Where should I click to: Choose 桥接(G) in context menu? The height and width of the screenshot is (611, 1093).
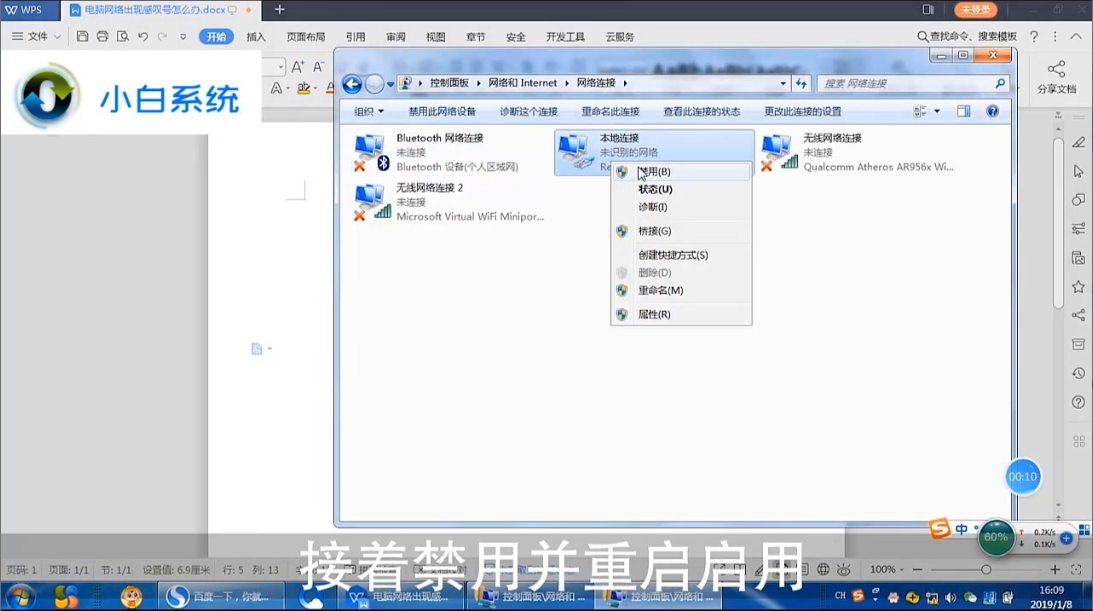[x=681, y=231]
